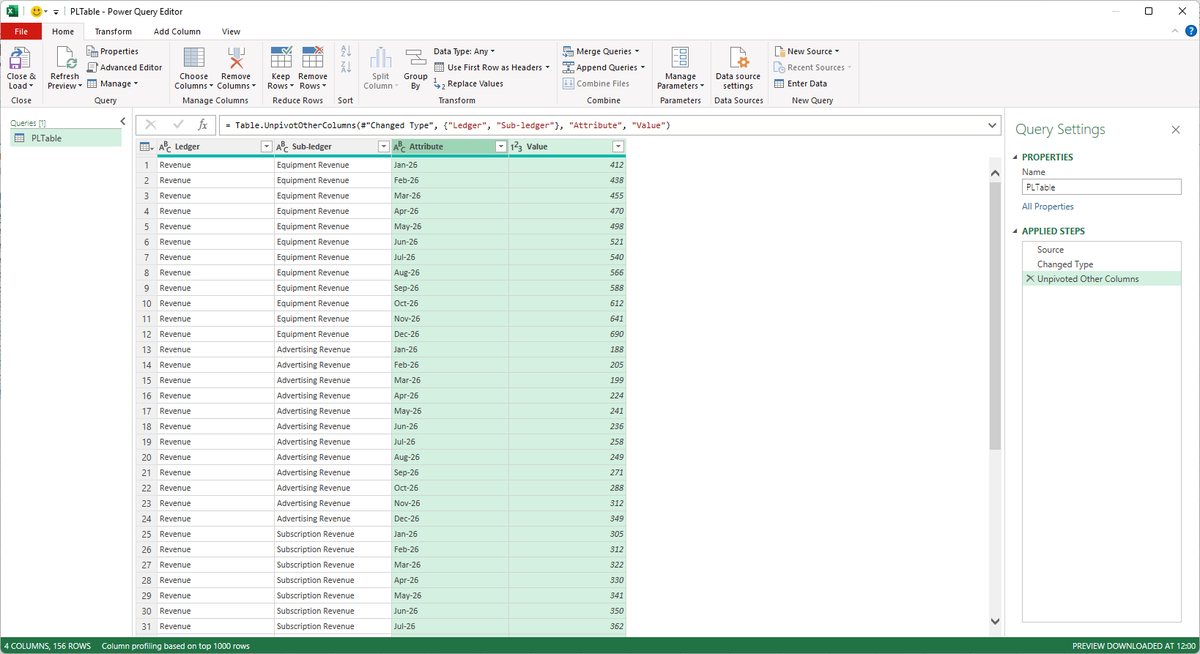Open the File menu
Screen dimensions: 1200x654
[x=21, y=31]
